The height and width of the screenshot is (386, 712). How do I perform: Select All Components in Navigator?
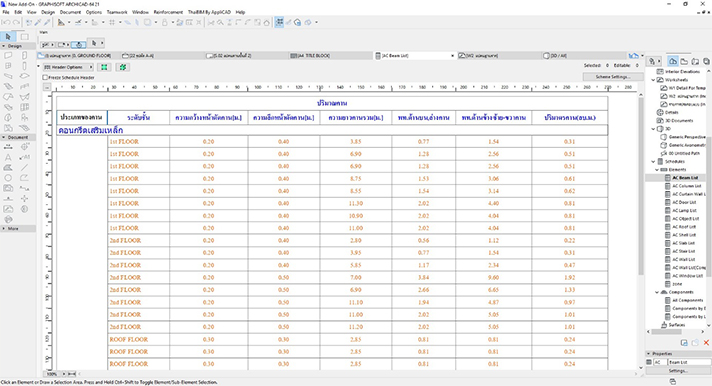click(x=687, y=301)
